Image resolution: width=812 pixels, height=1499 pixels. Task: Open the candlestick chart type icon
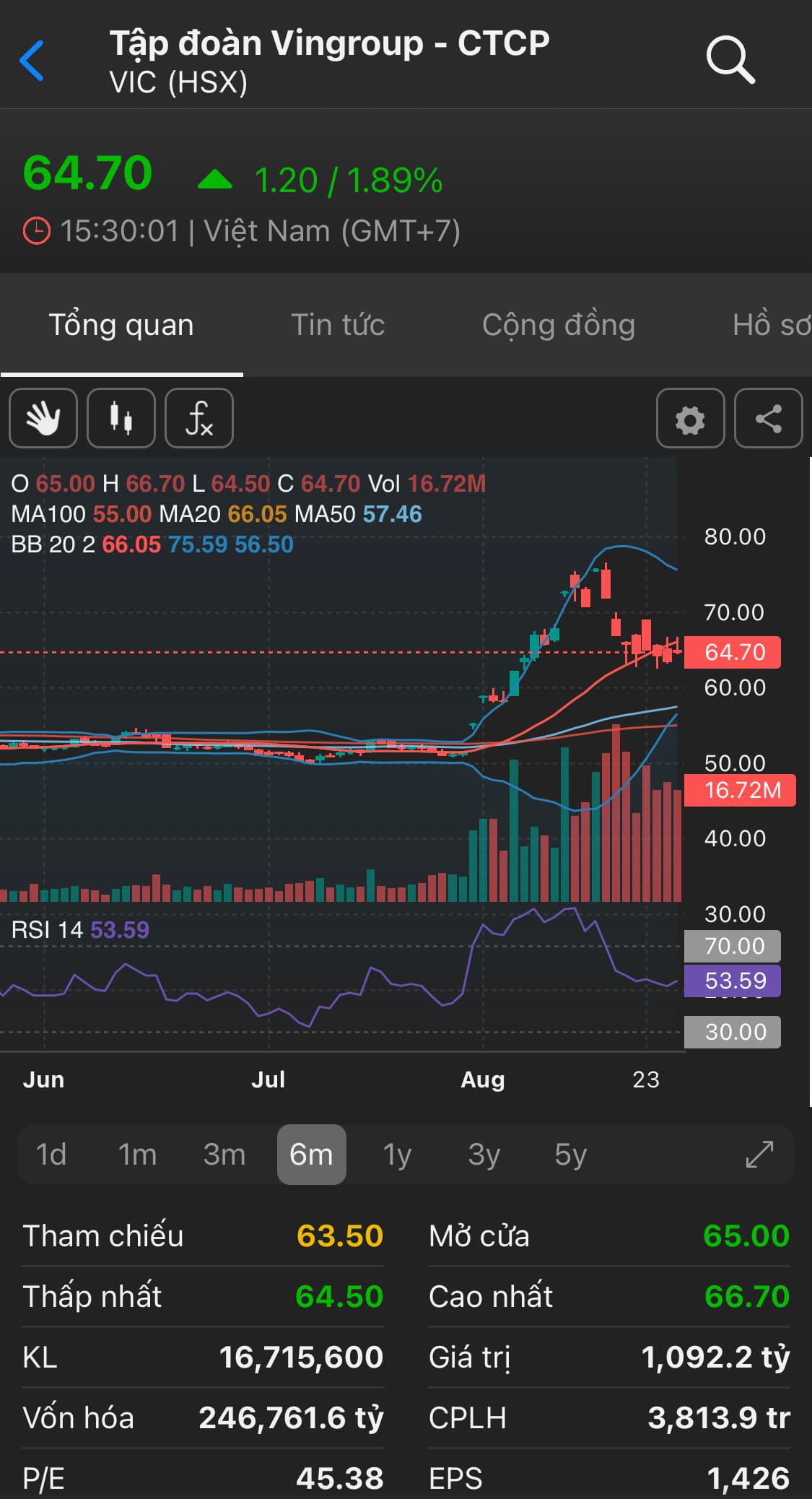[121, 419]
